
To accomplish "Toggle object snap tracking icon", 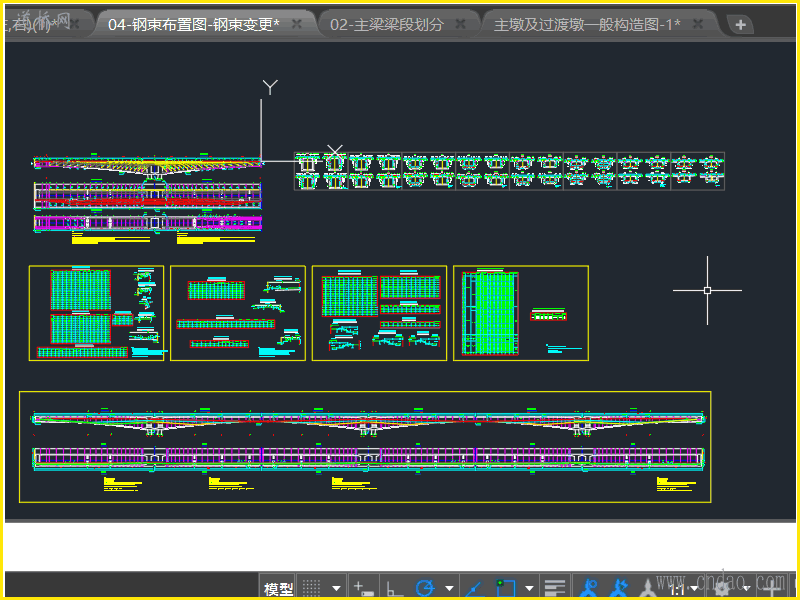I will [475, 589].
